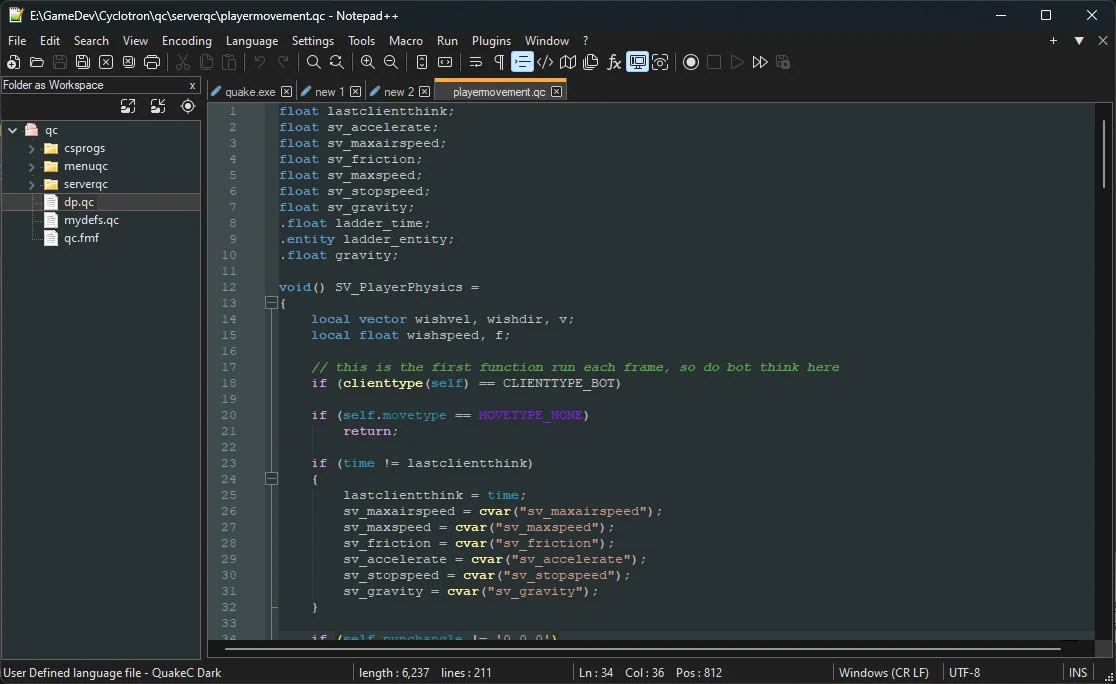Collapse the SV_PlayerPhysics fold at line 13
Screen dimensions: 1116x684
tap(271, 303)
